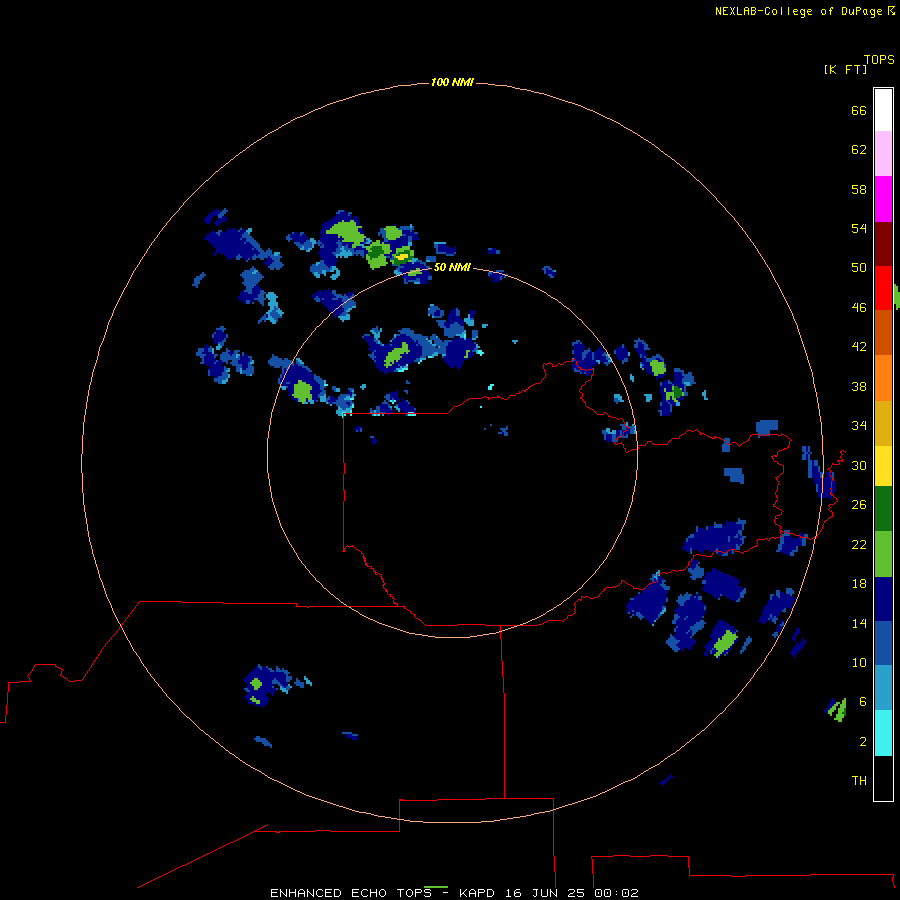This screenshot has width=900, height=900.
Task: Select the bright red swatch below 50
Action: click(x=883, y=288)
